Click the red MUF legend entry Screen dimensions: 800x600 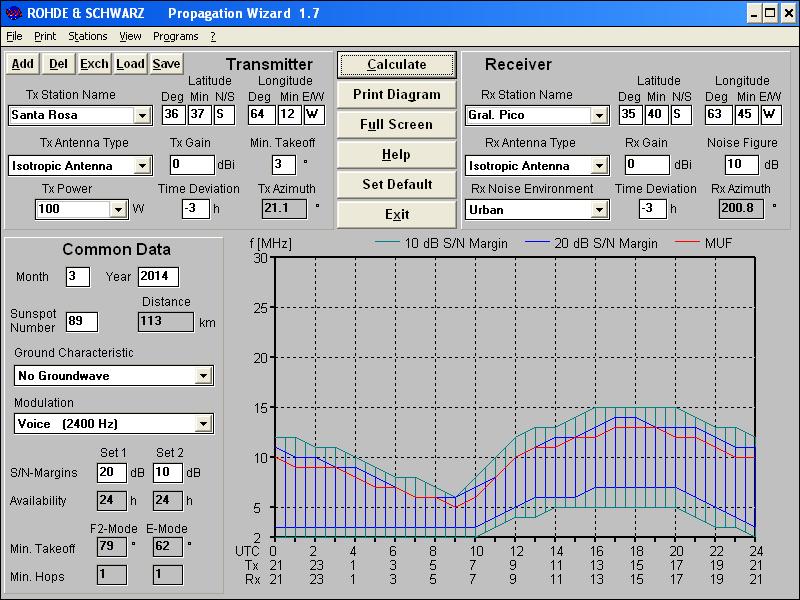coord(704,243)
